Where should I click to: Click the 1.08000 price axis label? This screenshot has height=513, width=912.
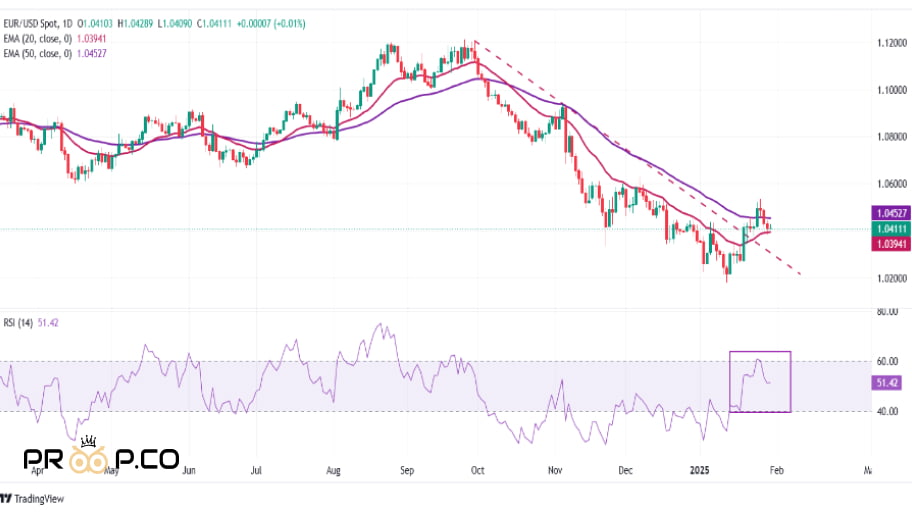pos(892,137)
